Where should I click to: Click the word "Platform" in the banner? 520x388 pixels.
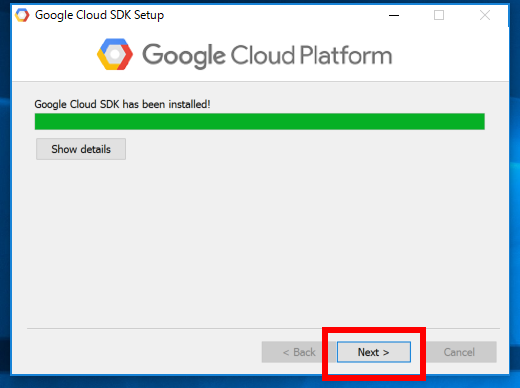click(346, 55)
